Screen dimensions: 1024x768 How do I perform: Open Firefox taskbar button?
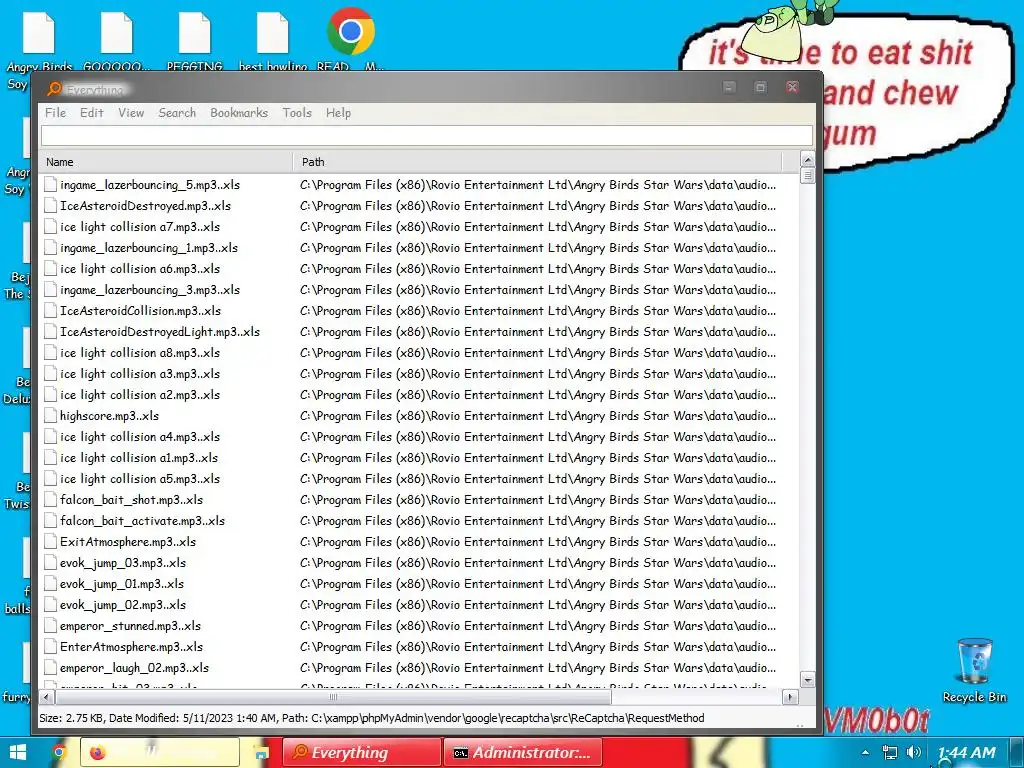click(161, 752)
